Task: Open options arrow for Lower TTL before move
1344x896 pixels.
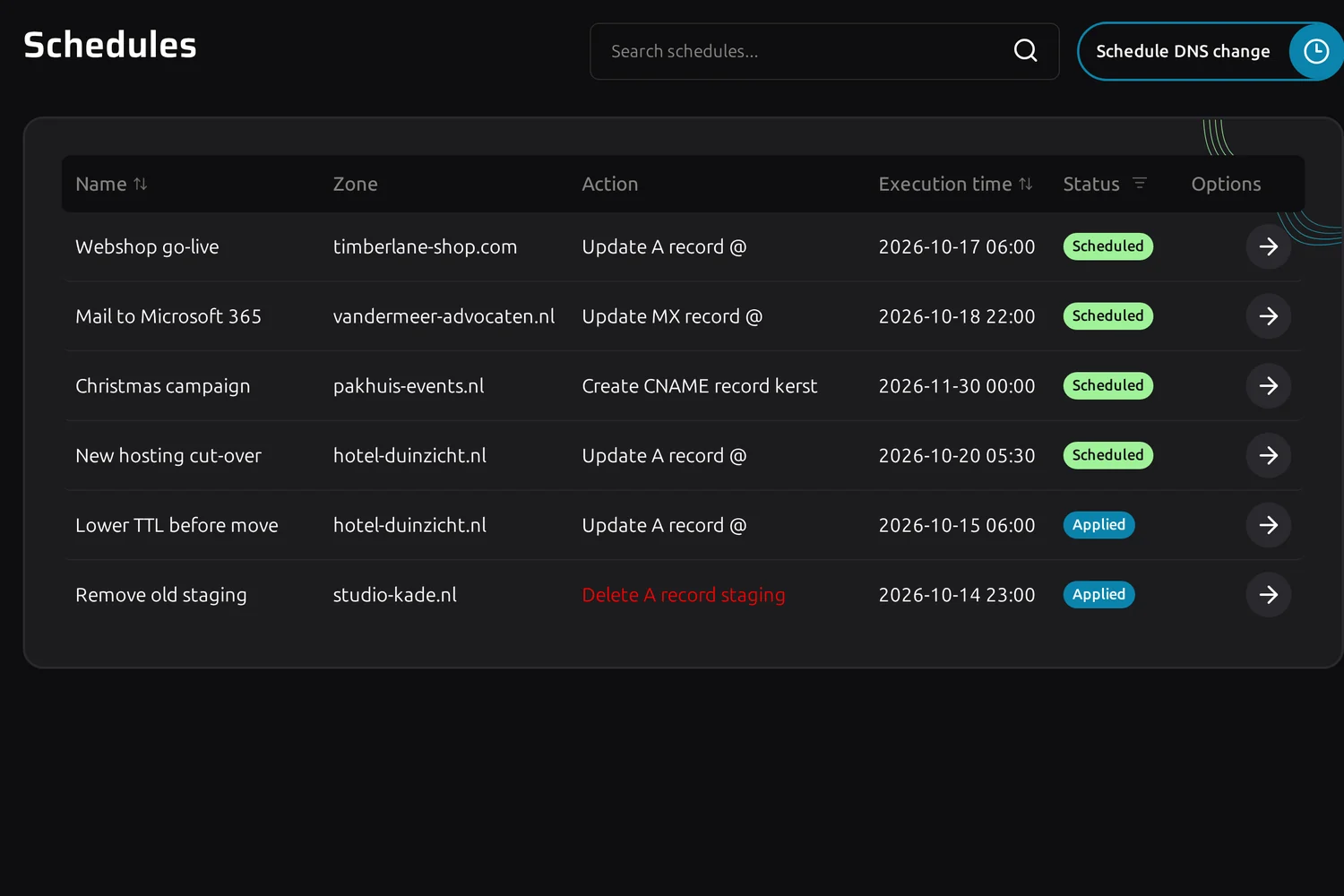Action: [x=1268, y=525]
